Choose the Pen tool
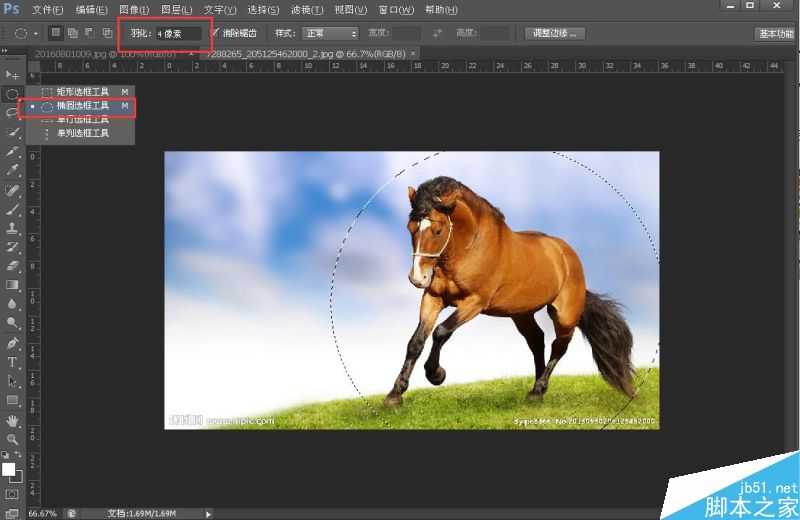The height and width of the screenshot is (520, 800). coord(12,343)
